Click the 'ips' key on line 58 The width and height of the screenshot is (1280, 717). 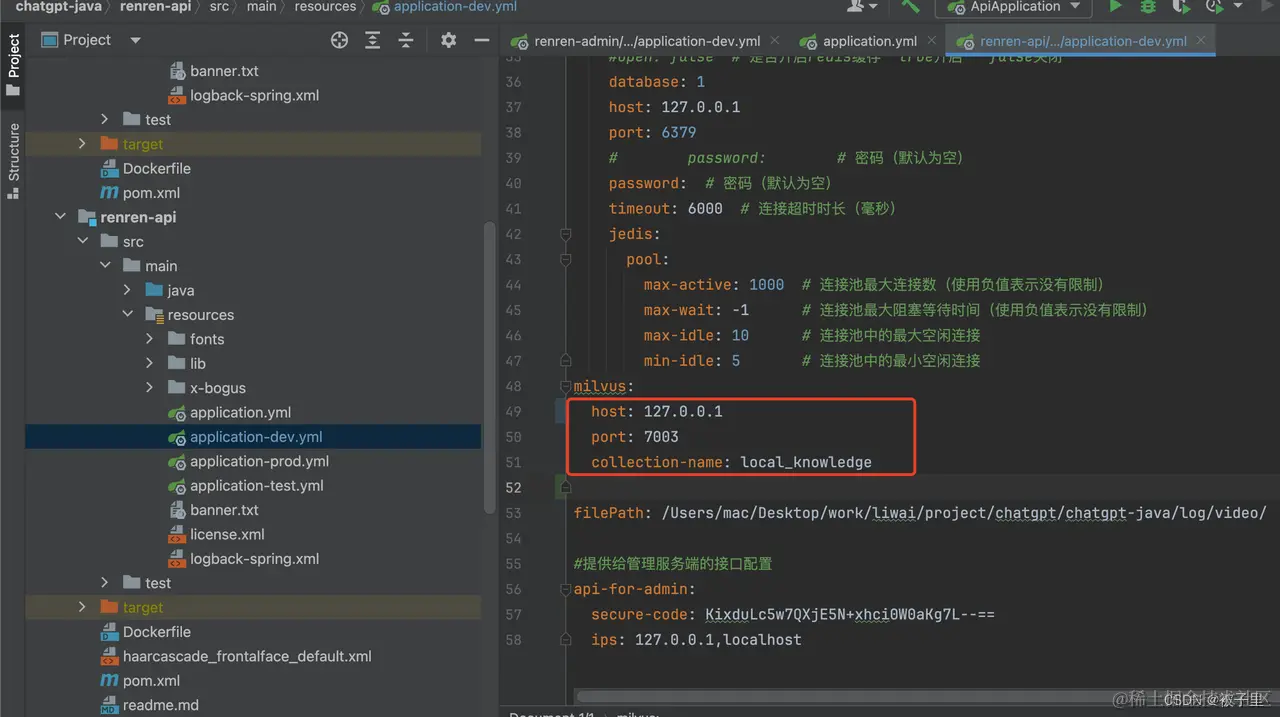pos(604,640)
